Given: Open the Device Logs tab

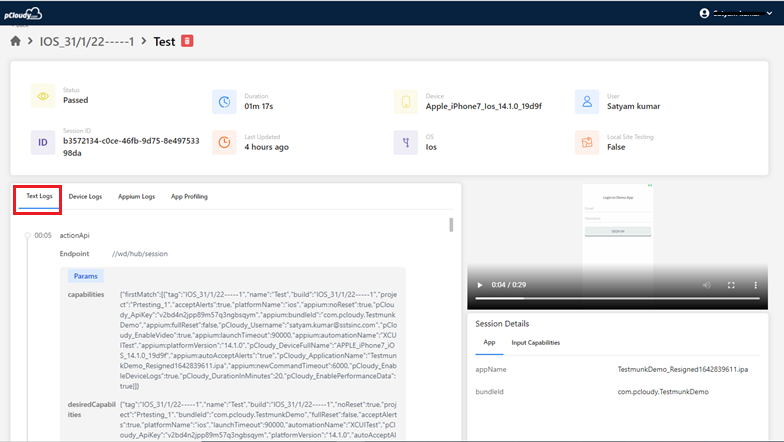Looking at the screenshot, I should click(85, 197).
